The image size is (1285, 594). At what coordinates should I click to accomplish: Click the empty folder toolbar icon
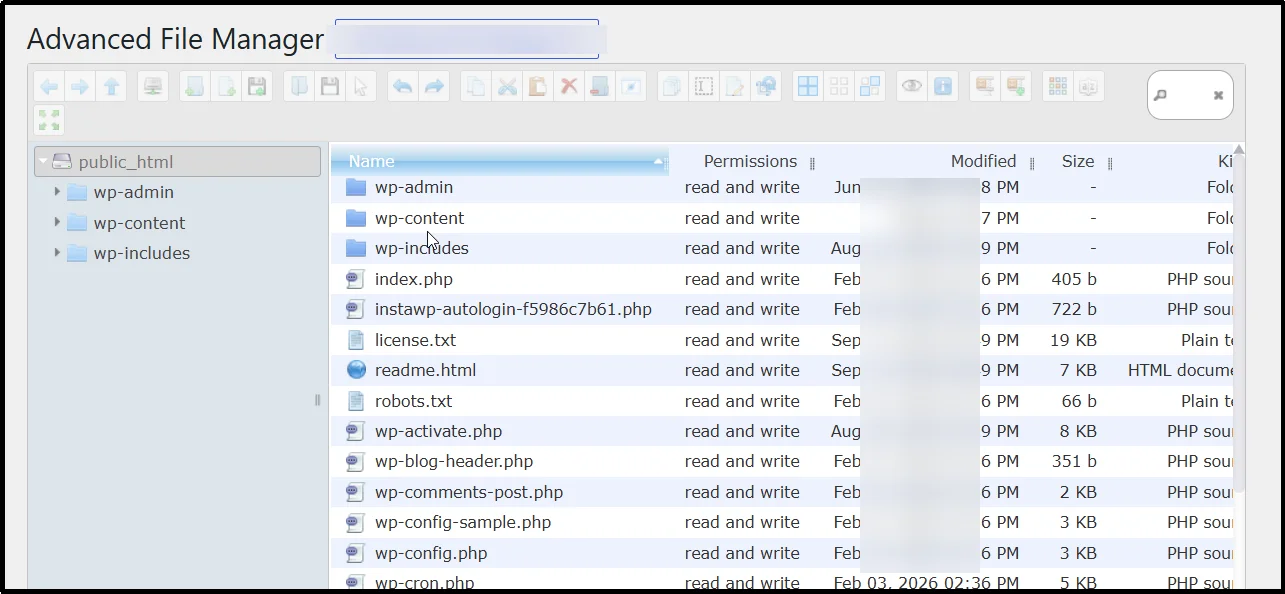coord(600,87)
